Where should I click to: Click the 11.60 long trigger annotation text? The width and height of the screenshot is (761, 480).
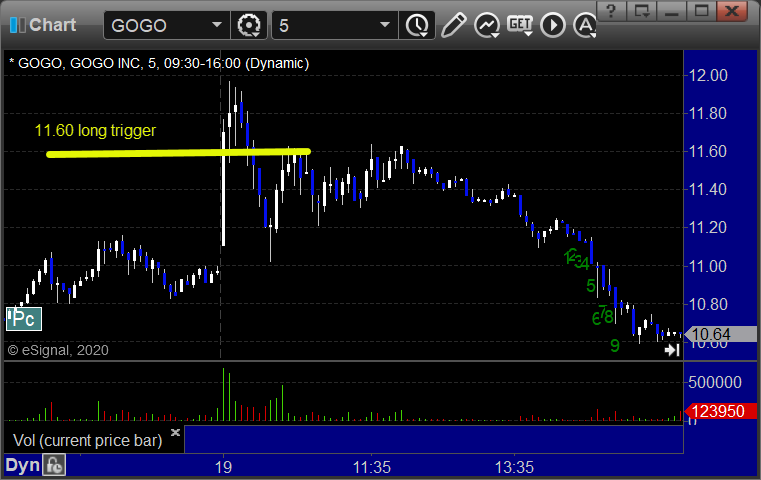tap(95, 130)
